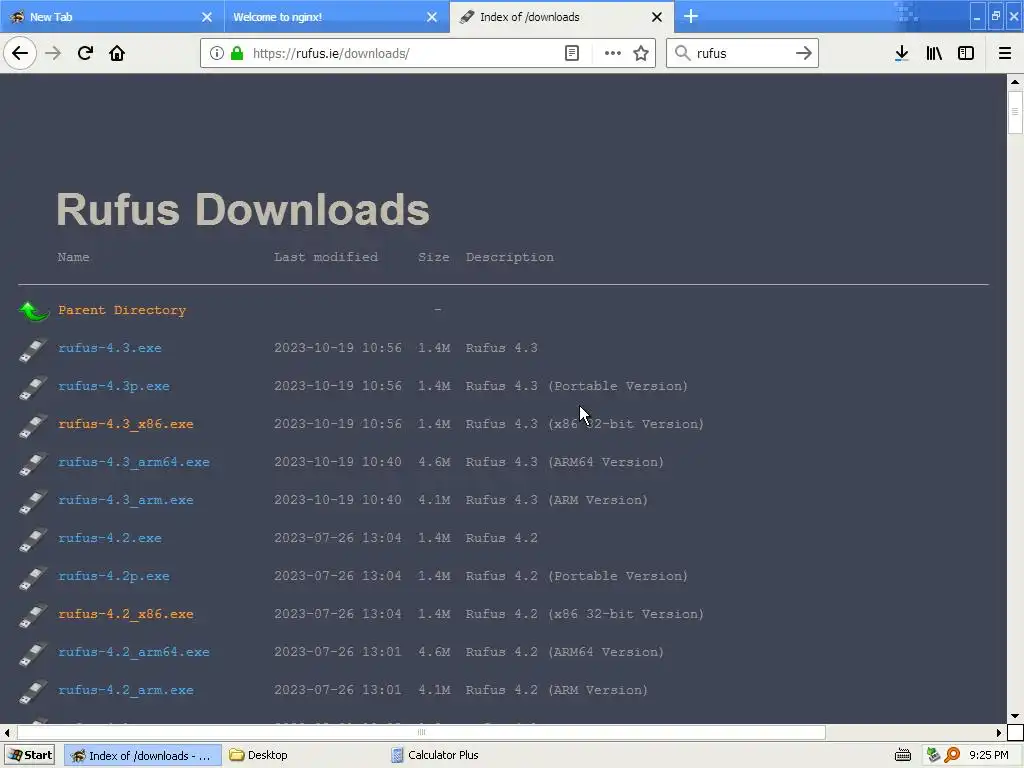Reload the current page
This screenshot has width=1024, height=768.
[x=85, y=53]
